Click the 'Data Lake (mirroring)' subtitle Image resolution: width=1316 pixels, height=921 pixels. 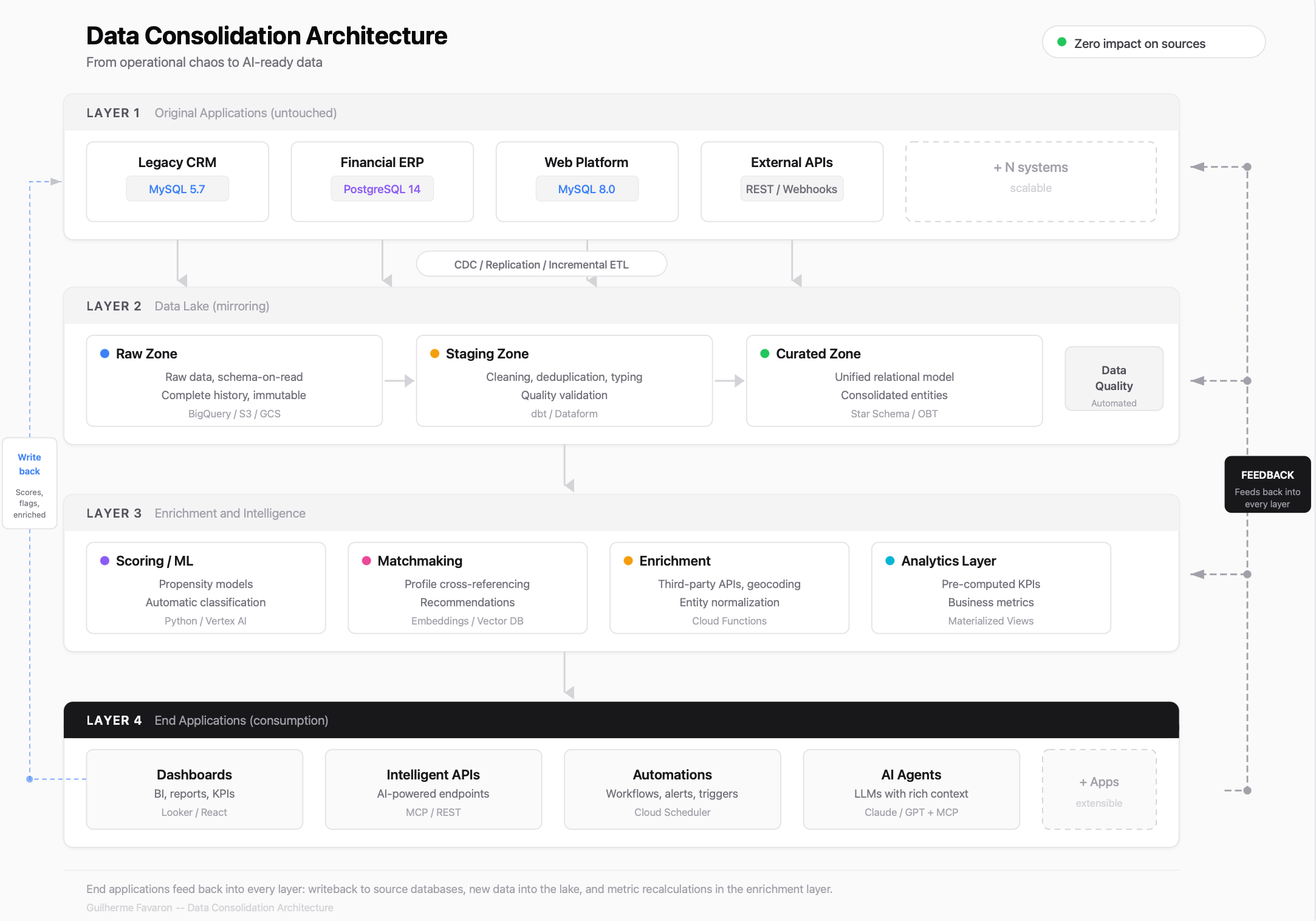(x=211, y=306)
